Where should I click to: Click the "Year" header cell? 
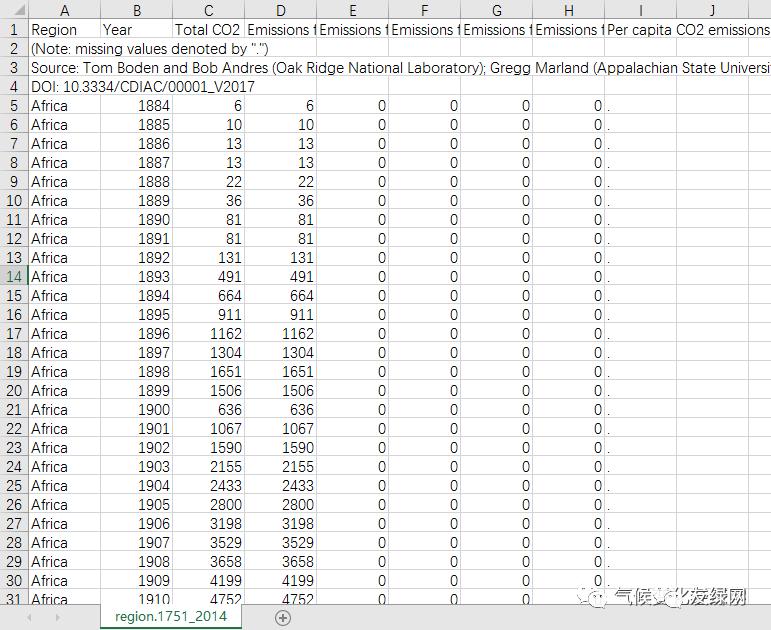pyautogui.click(x=137, y=30)
